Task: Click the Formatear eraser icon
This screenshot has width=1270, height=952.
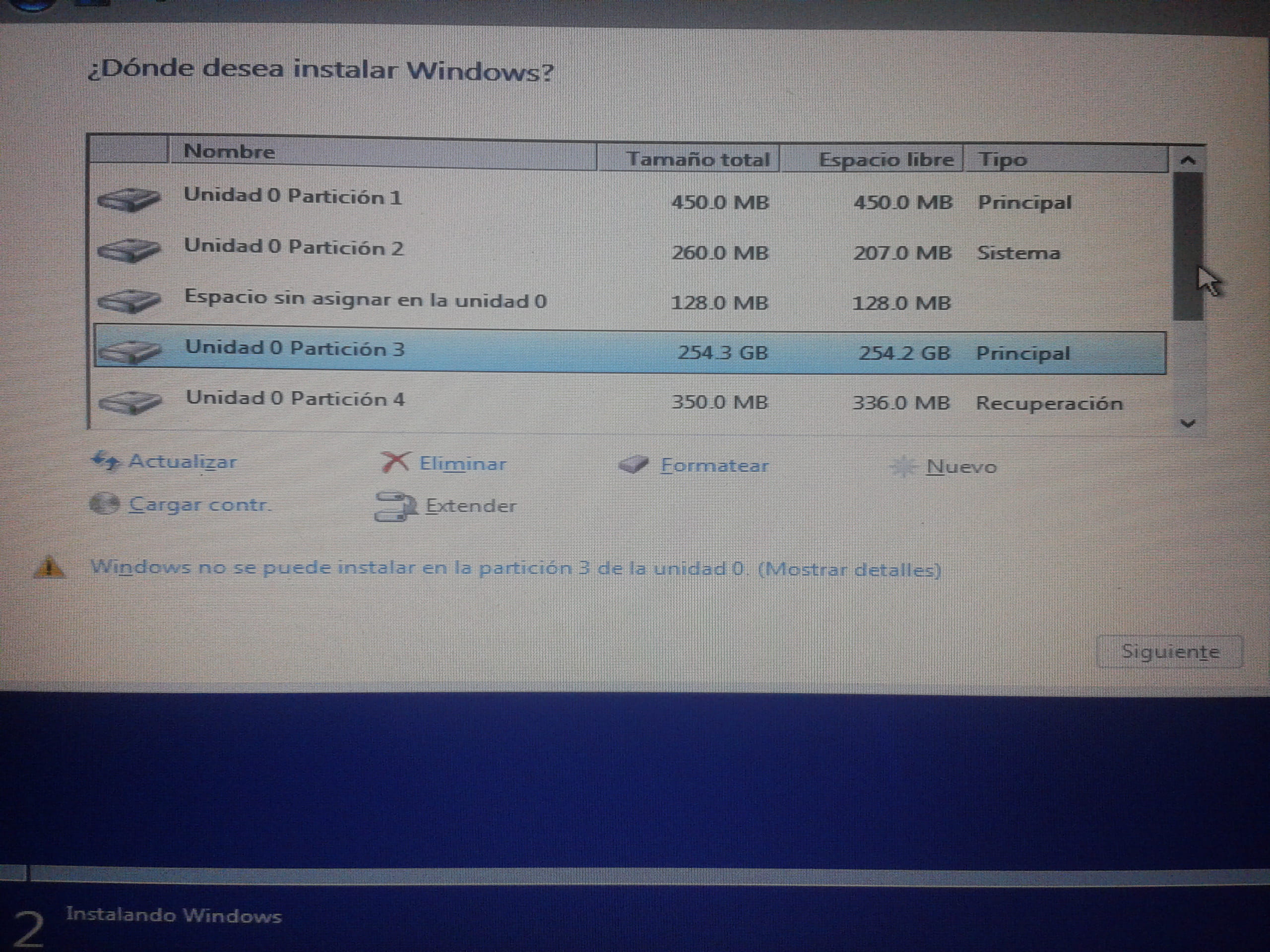Action: (x=634, y=464)
